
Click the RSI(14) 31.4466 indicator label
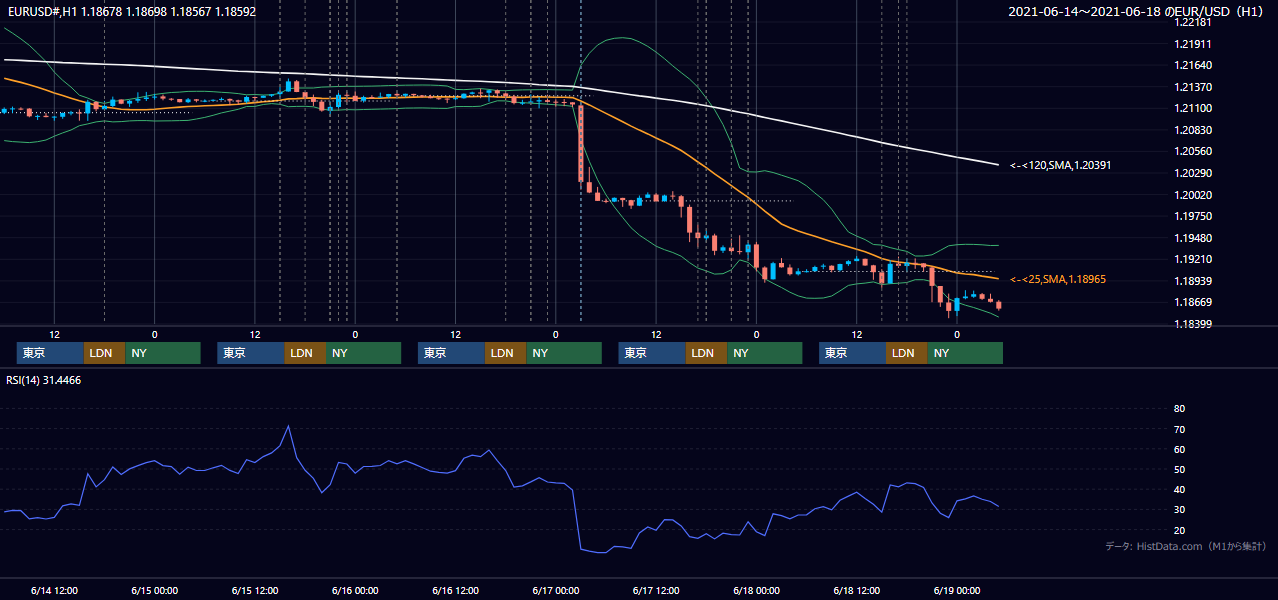pyautogui.click(x=44, y=380)
